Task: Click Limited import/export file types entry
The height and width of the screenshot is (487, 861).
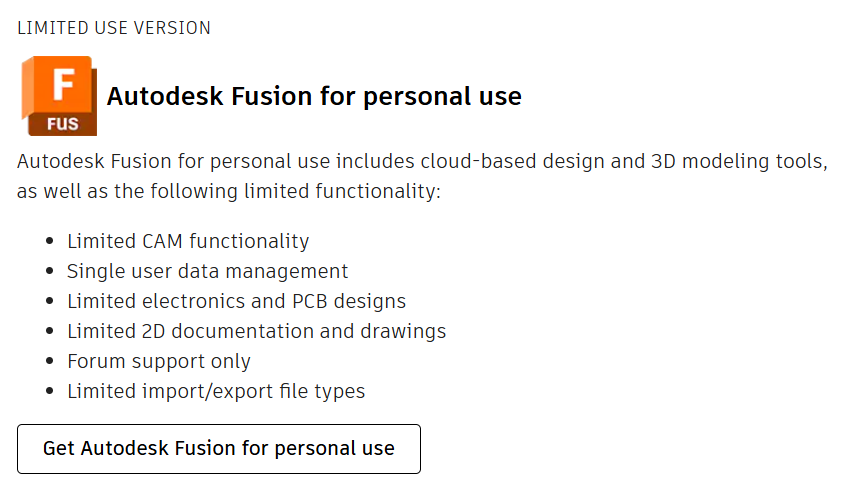Action: (216, 391)
